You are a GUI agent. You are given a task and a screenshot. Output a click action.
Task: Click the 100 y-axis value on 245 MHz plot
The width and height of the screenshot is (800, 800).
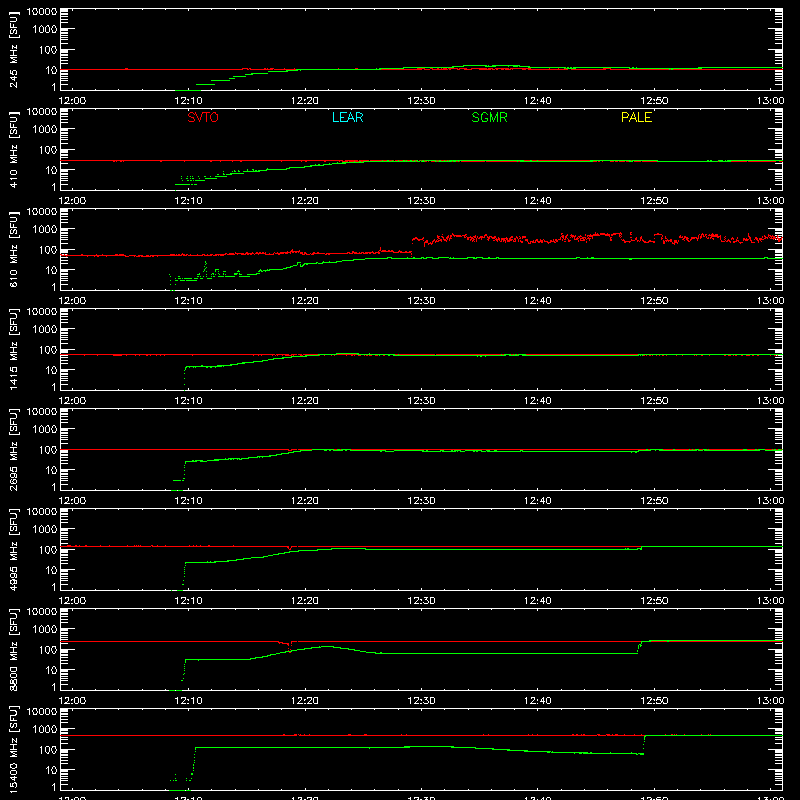48,50
